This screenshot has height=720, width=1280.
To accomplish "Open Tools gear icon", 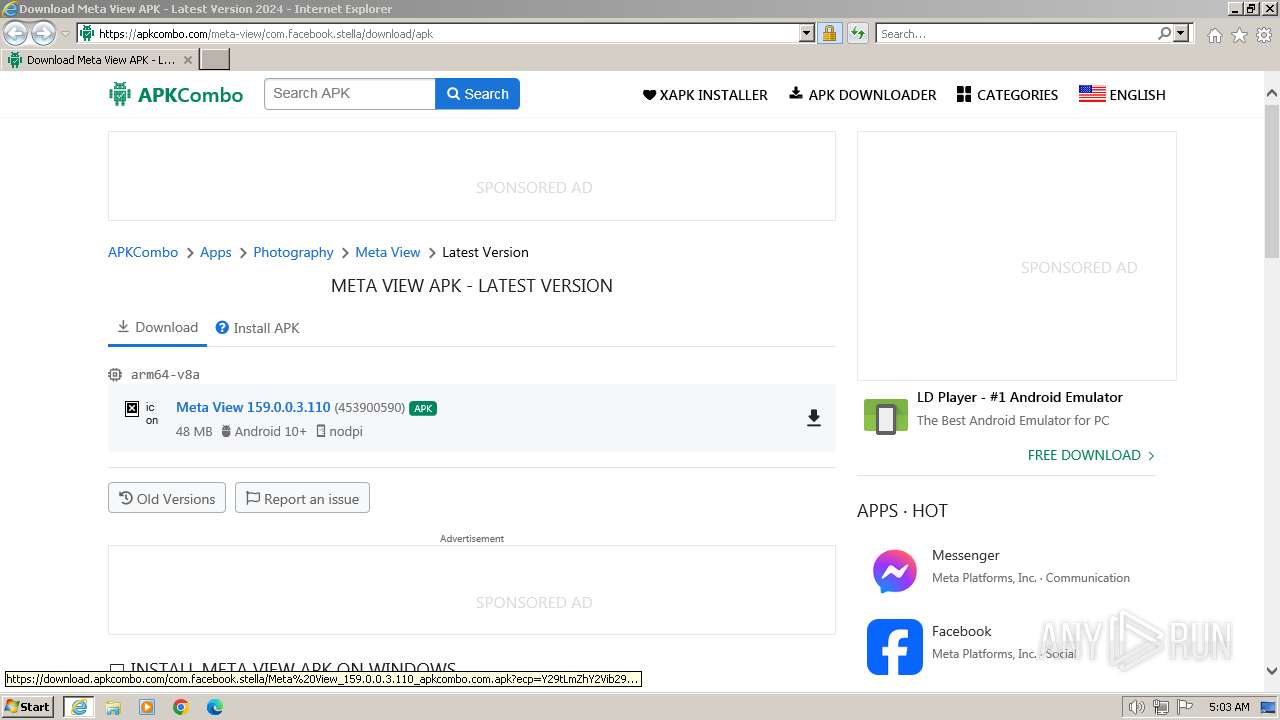I will click(x=1264, y=35).
